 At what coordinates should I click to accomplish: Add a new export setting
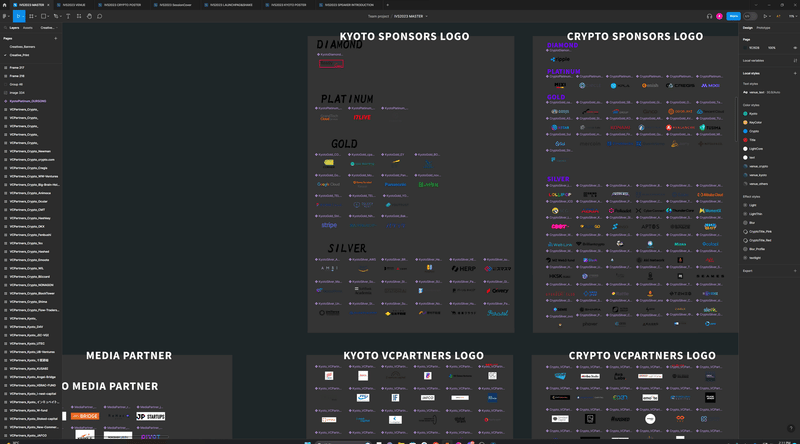pos(795,271)
